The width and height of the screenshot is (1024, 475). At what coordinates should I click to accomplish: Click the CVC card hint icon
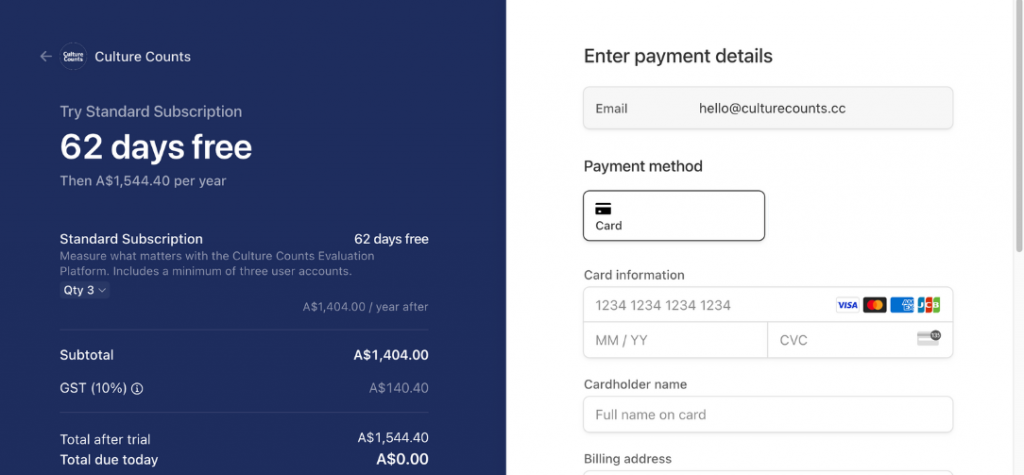pyautogui.click(x=929, y=338)
